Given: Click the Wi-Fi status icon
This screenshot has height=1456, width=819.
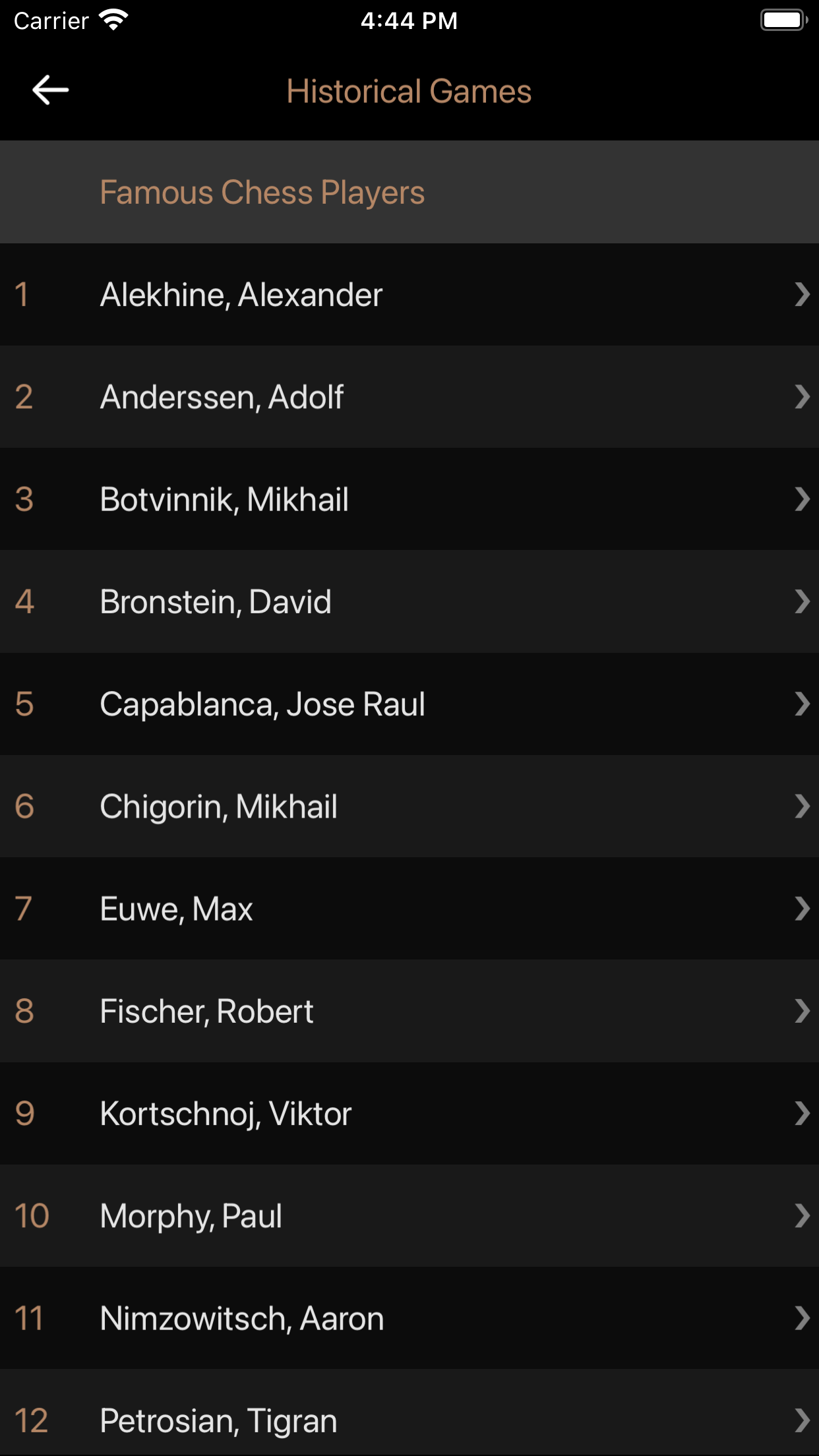Looking at the screenshot, I should (113, 20).
